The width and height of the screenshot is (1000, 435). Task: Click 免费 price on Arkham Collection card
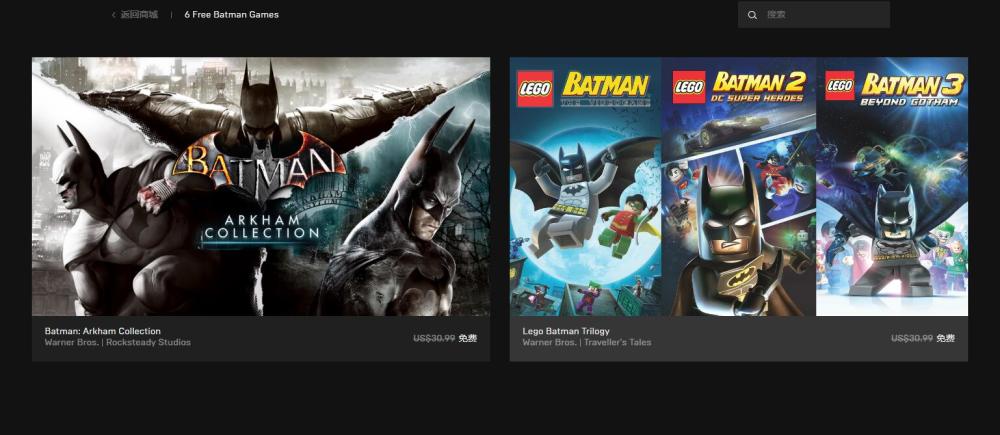[x=467, y=338]
